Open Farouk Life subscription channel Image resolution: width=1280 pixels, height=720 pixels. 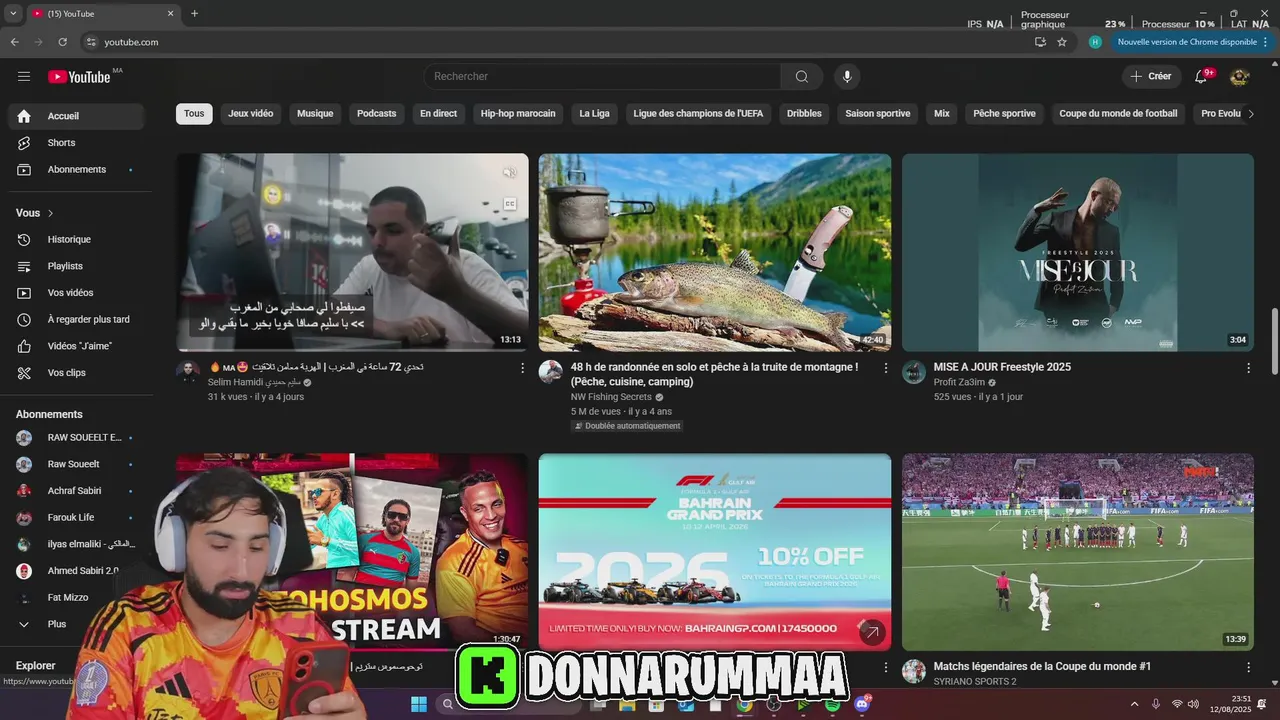pos(76,518)
